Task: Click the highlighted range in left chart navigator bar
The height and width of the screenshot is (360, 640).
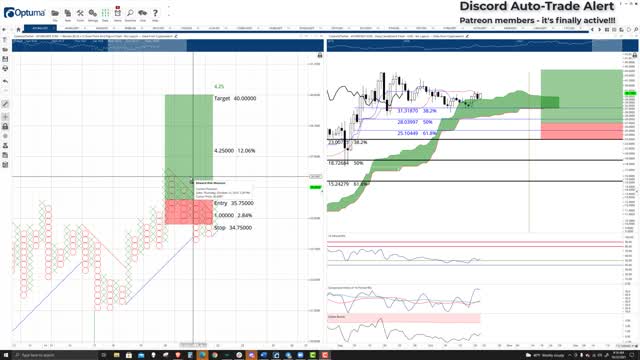Action: 147,45
